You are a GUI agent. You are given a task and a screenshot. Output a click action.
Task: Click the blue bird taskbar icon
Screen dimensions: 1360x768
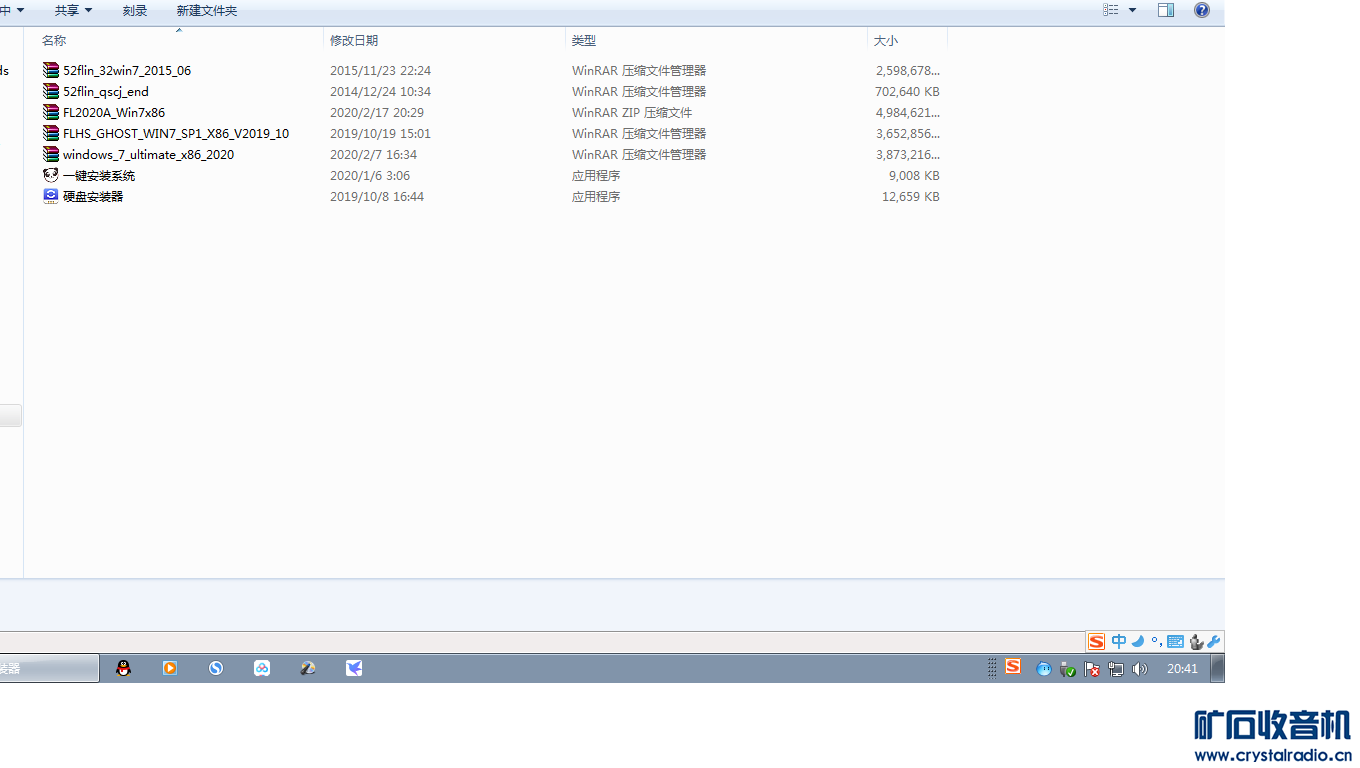354,668
